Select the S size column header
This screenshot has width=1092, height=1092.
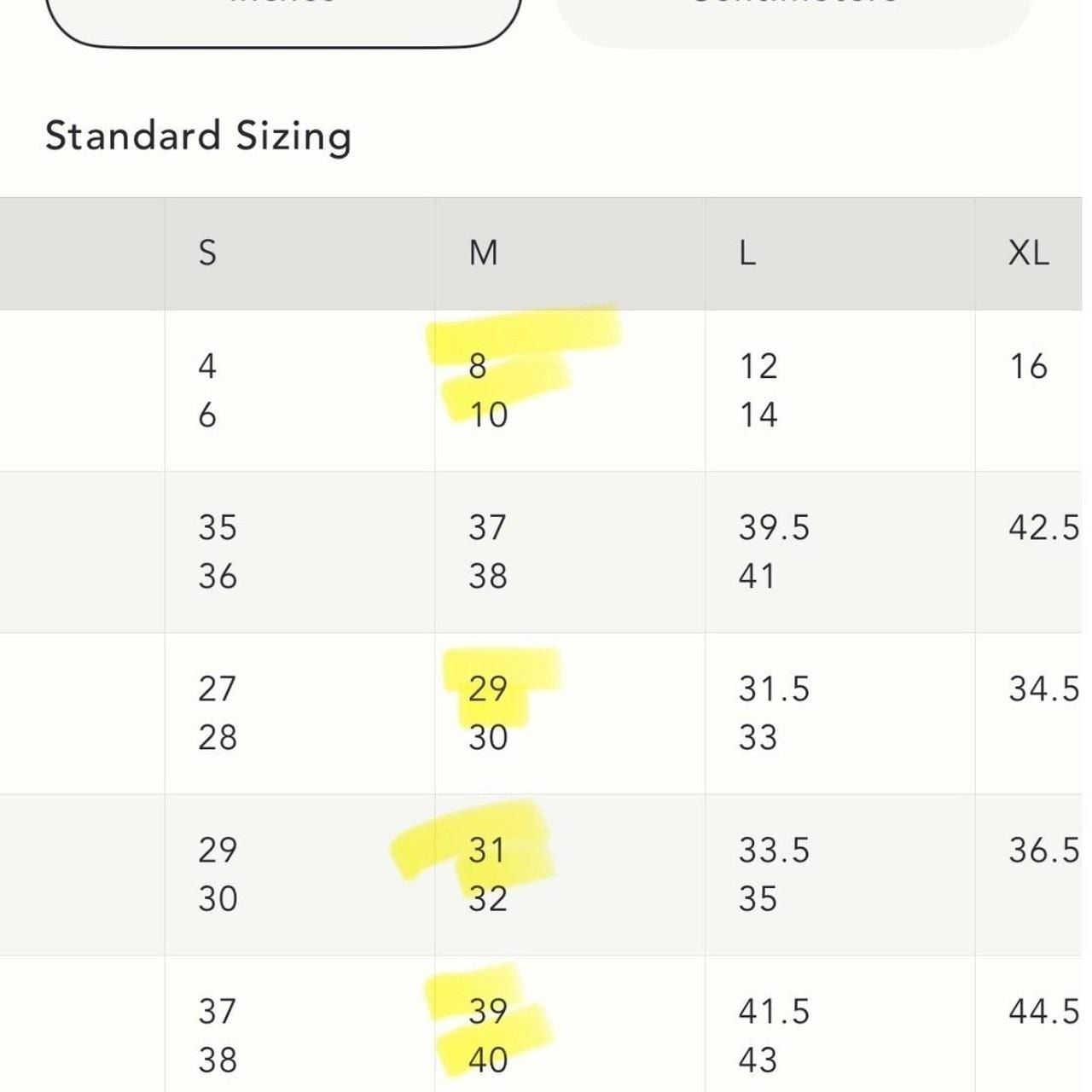[x=207, y=253]
